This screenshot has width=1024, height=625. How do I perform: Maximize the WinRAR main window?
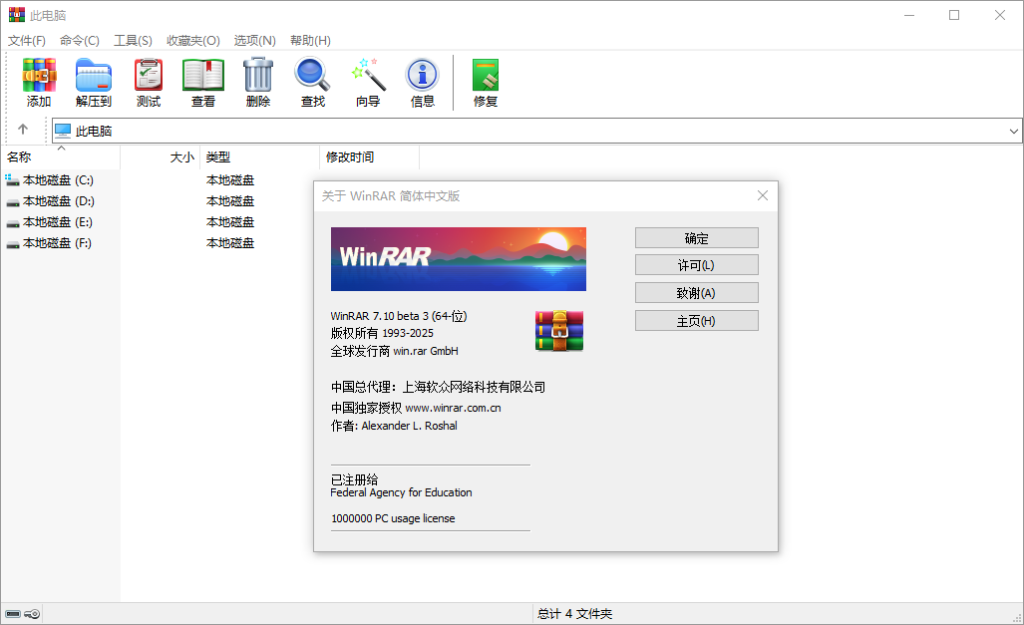click(x=954, y=15)
